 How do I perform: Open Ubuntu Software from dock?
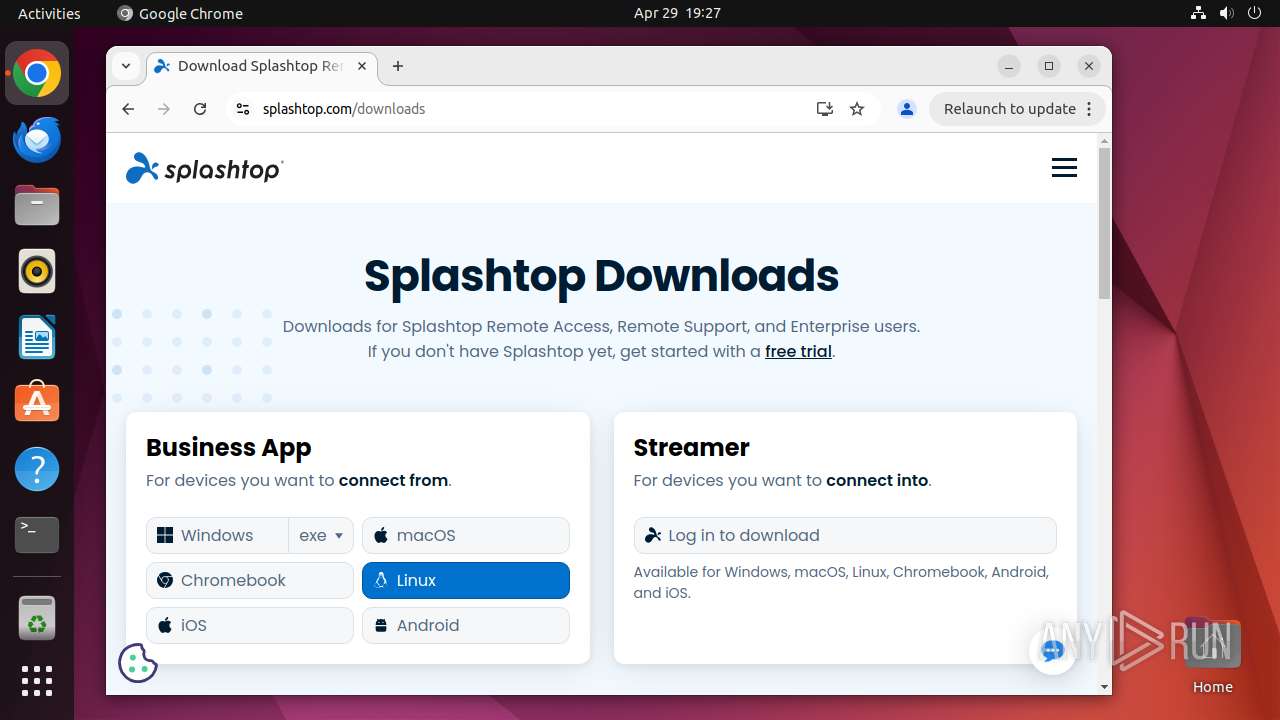37,403
